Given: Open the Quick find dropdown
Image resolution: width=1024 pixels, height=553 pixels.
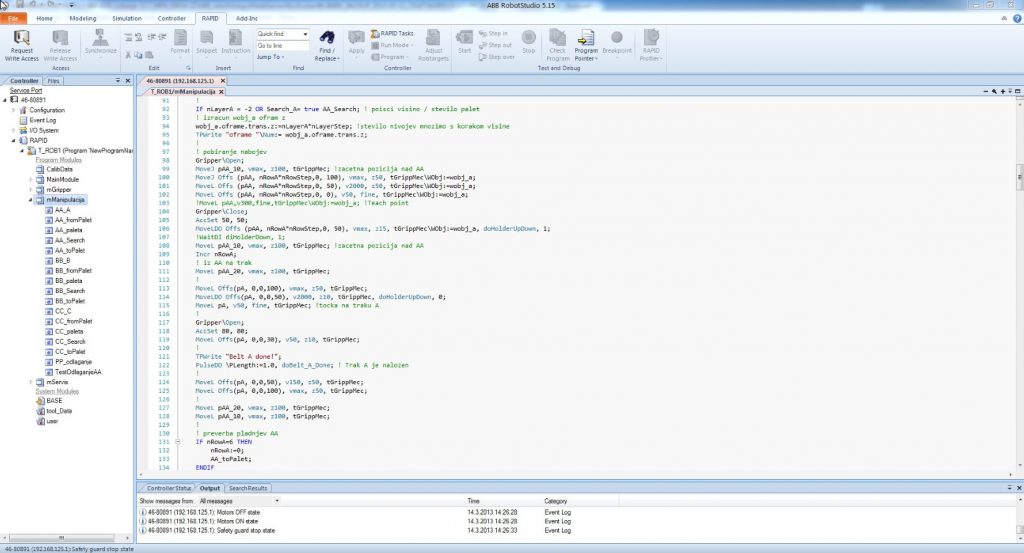Looking at the screenshot, I should click(x=305, y=34).
